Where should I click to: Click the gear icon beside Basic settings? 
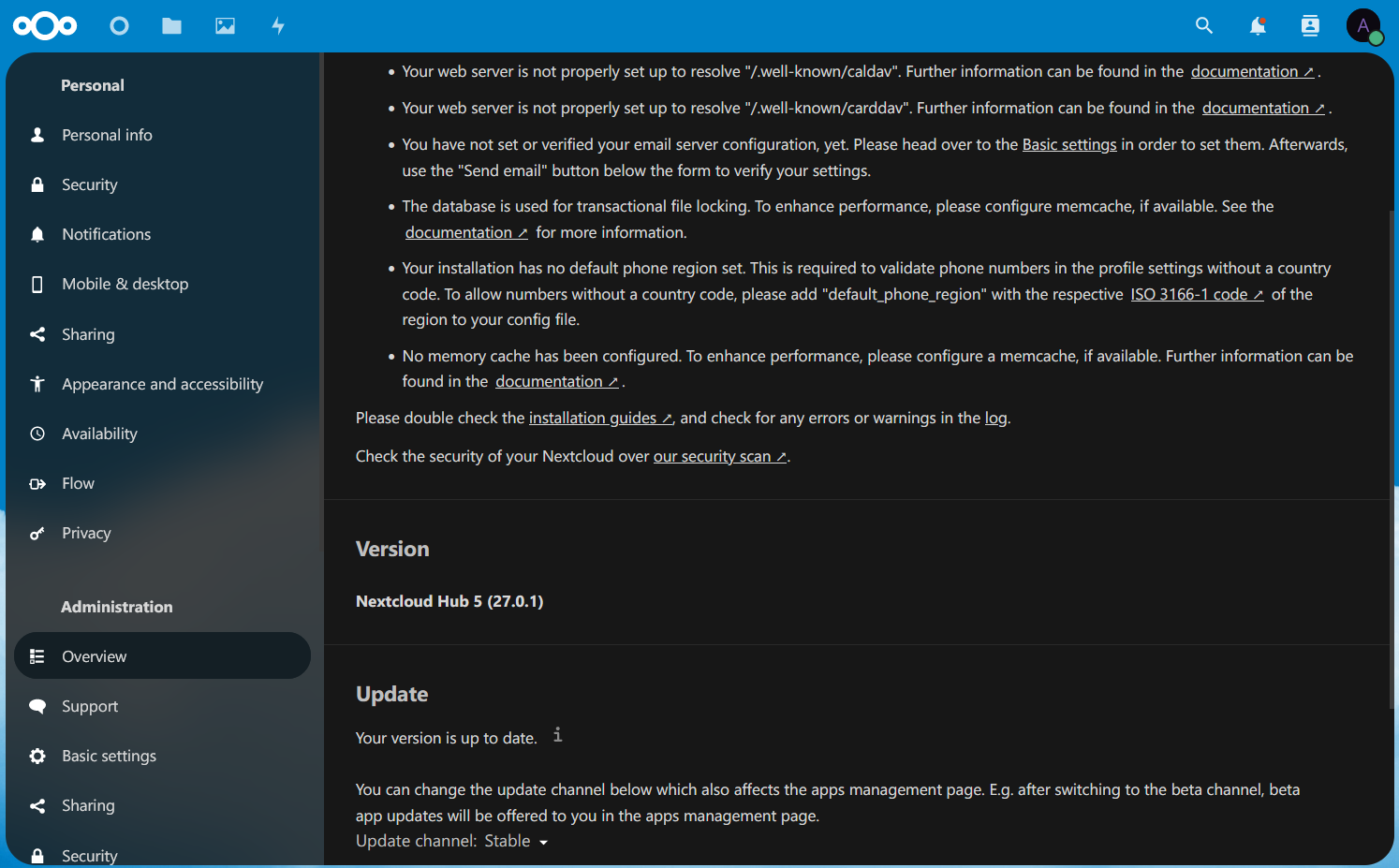coord(37,756)
